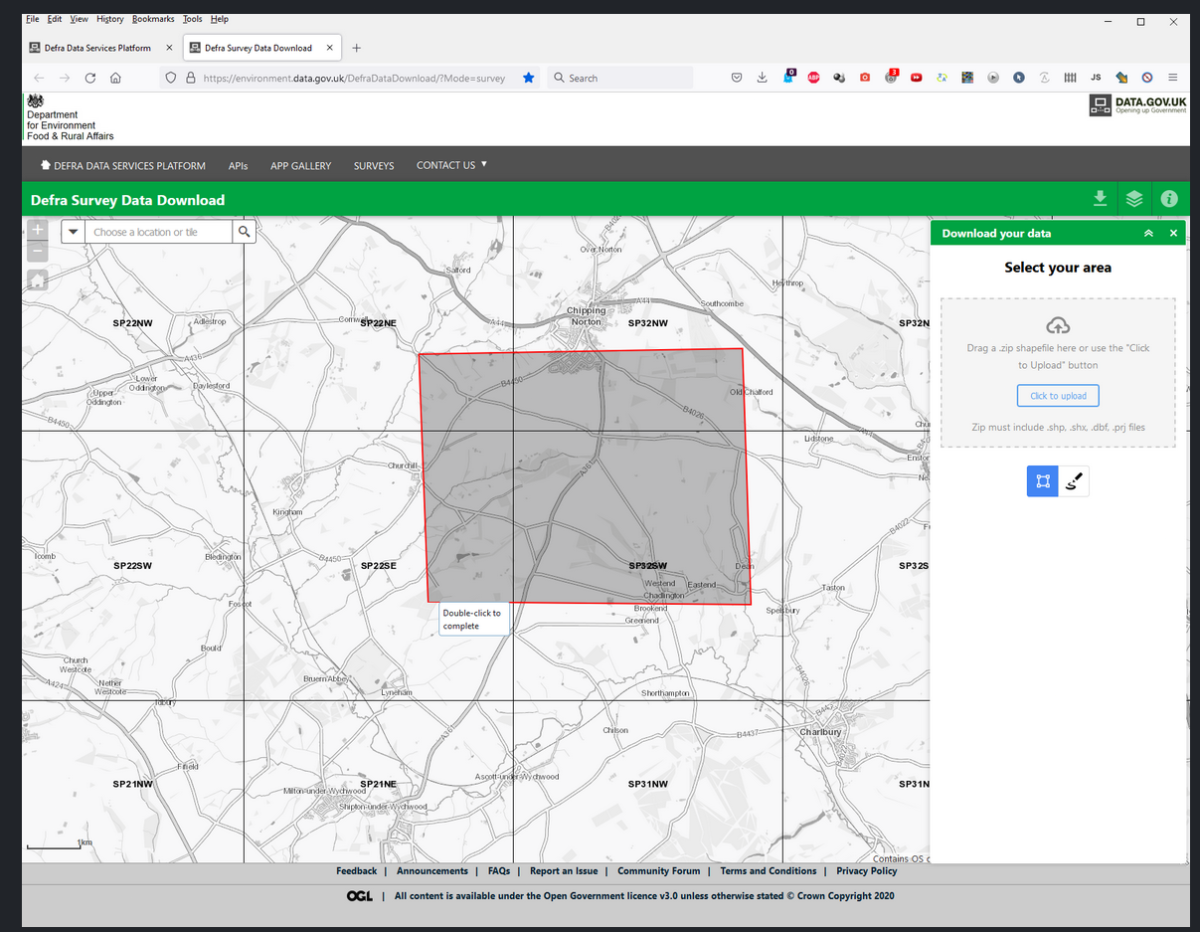Bookmark page using the star icon
Viewport: 1200px width, 932px height.
[x=528, y=78]
